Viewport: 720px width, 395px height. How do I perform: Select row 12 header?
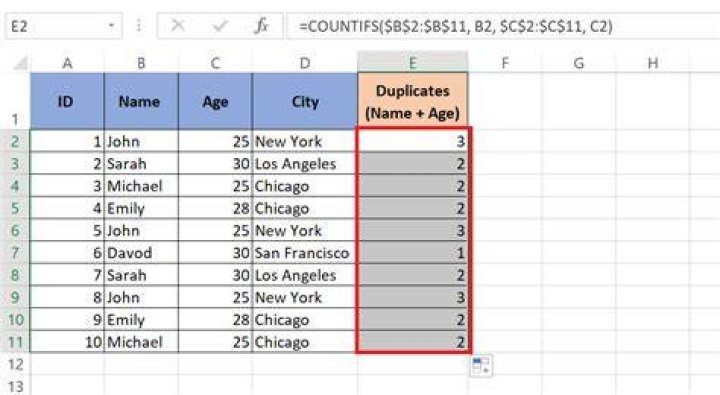[15, 364]
